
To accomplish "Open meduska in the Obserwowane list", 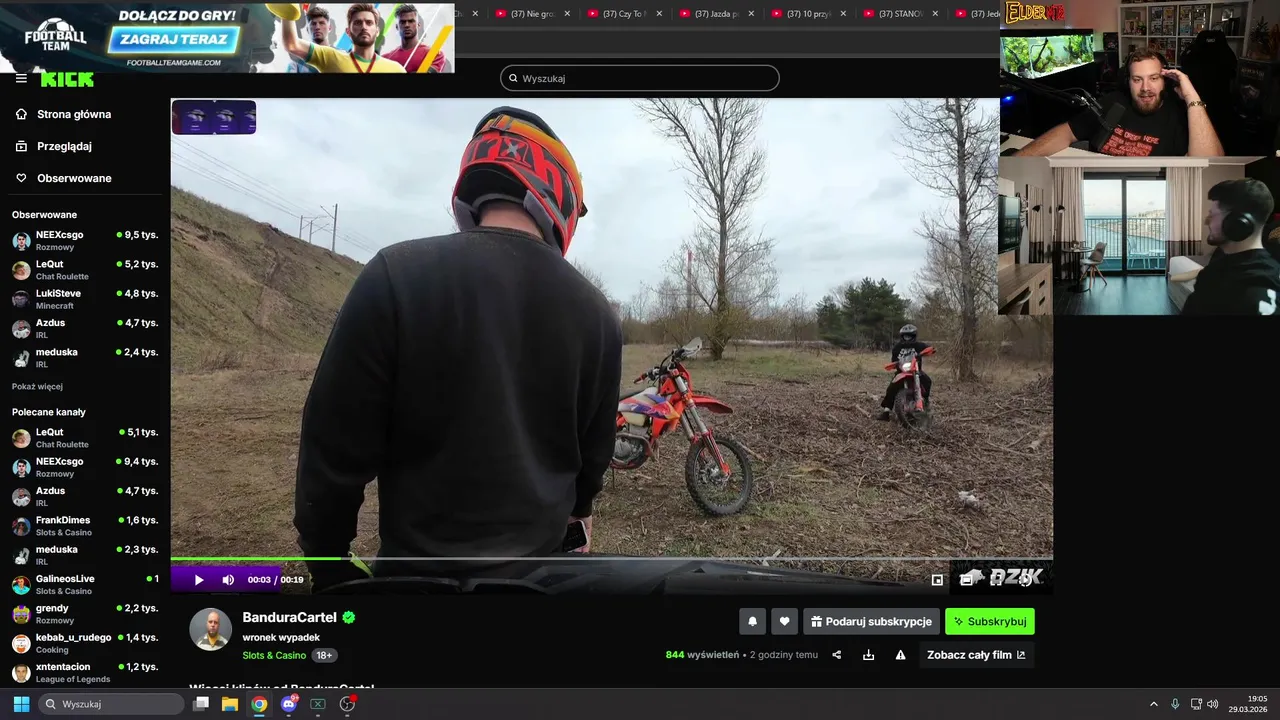I will coord(85,357).
